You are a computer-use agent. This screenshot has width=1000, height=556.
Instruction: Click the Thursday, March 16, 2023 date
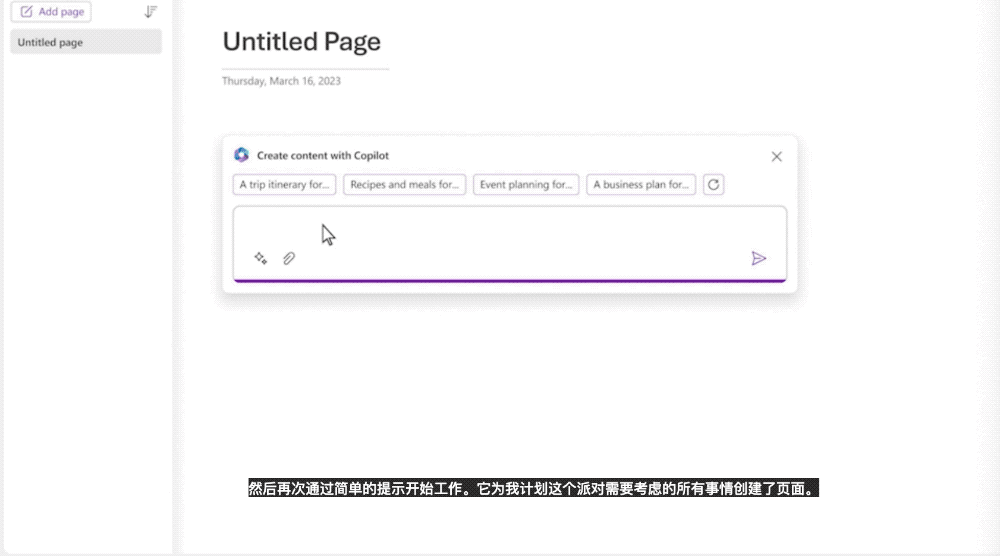coord(281,81)
